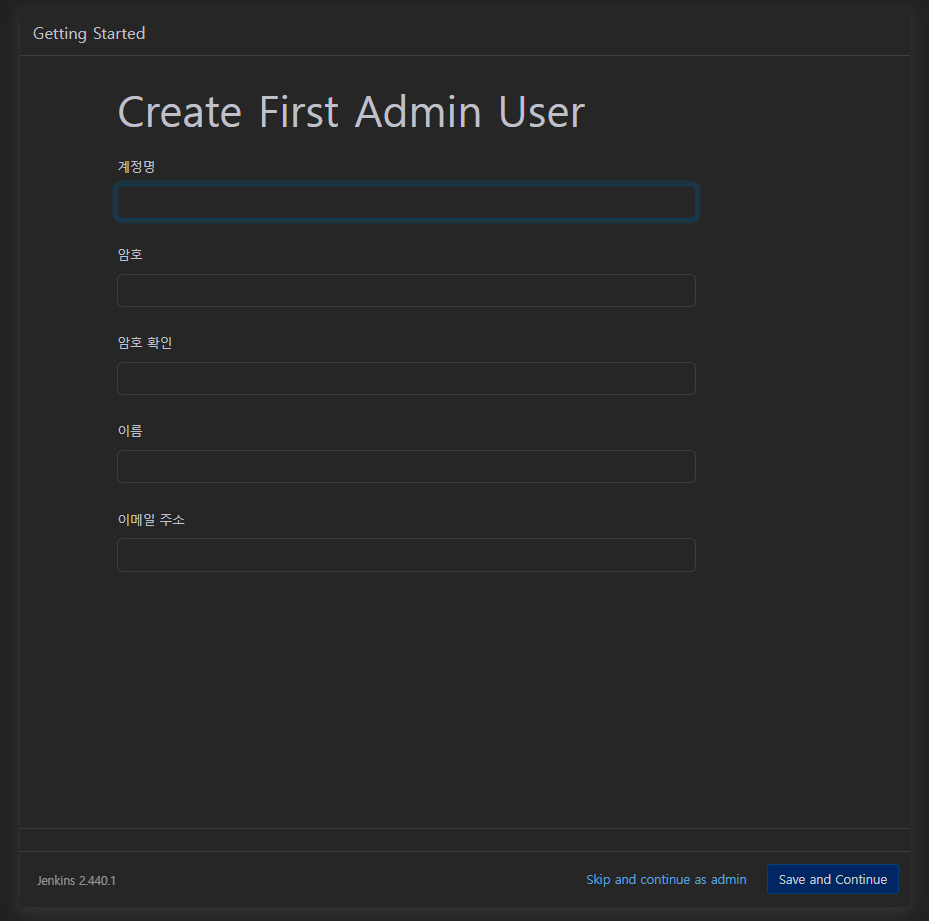Click the 암호 확인 label

[x=145, y=343]
